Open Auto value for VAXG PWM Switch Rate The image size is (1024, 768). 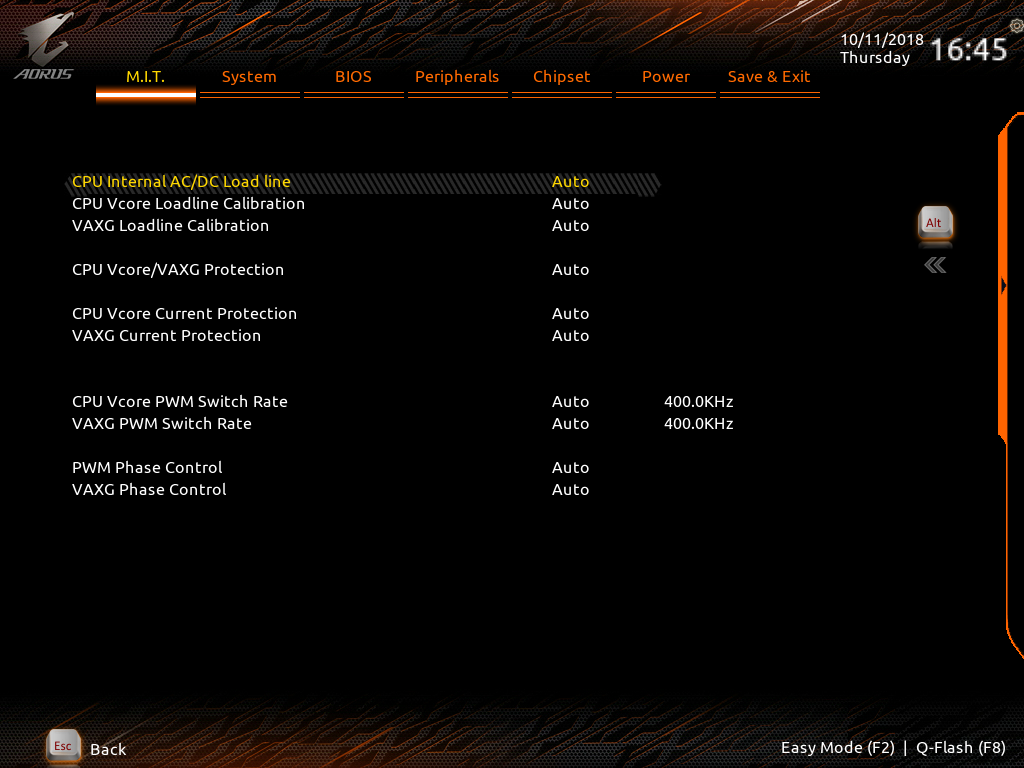[x=570, y=424]
